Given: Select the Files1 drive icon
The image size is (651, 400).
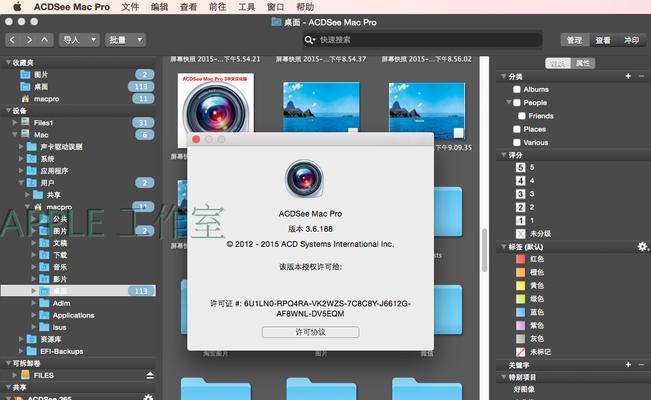Looking at the screenshot, I should point(25,123).
